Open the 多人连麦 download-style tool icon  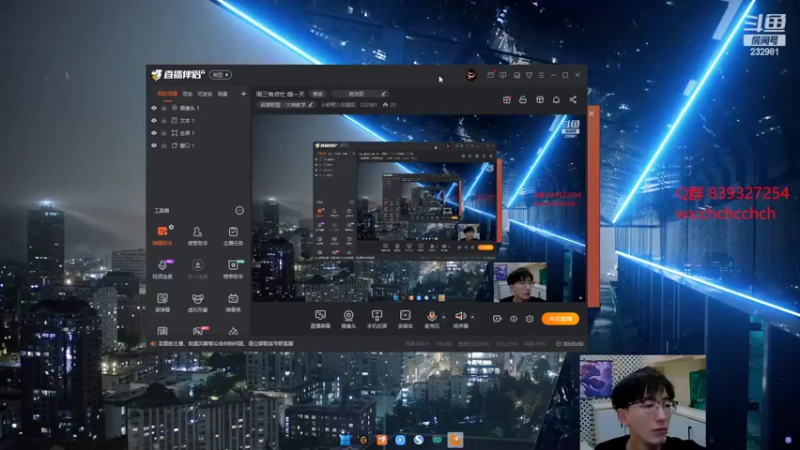coord(197,269)
